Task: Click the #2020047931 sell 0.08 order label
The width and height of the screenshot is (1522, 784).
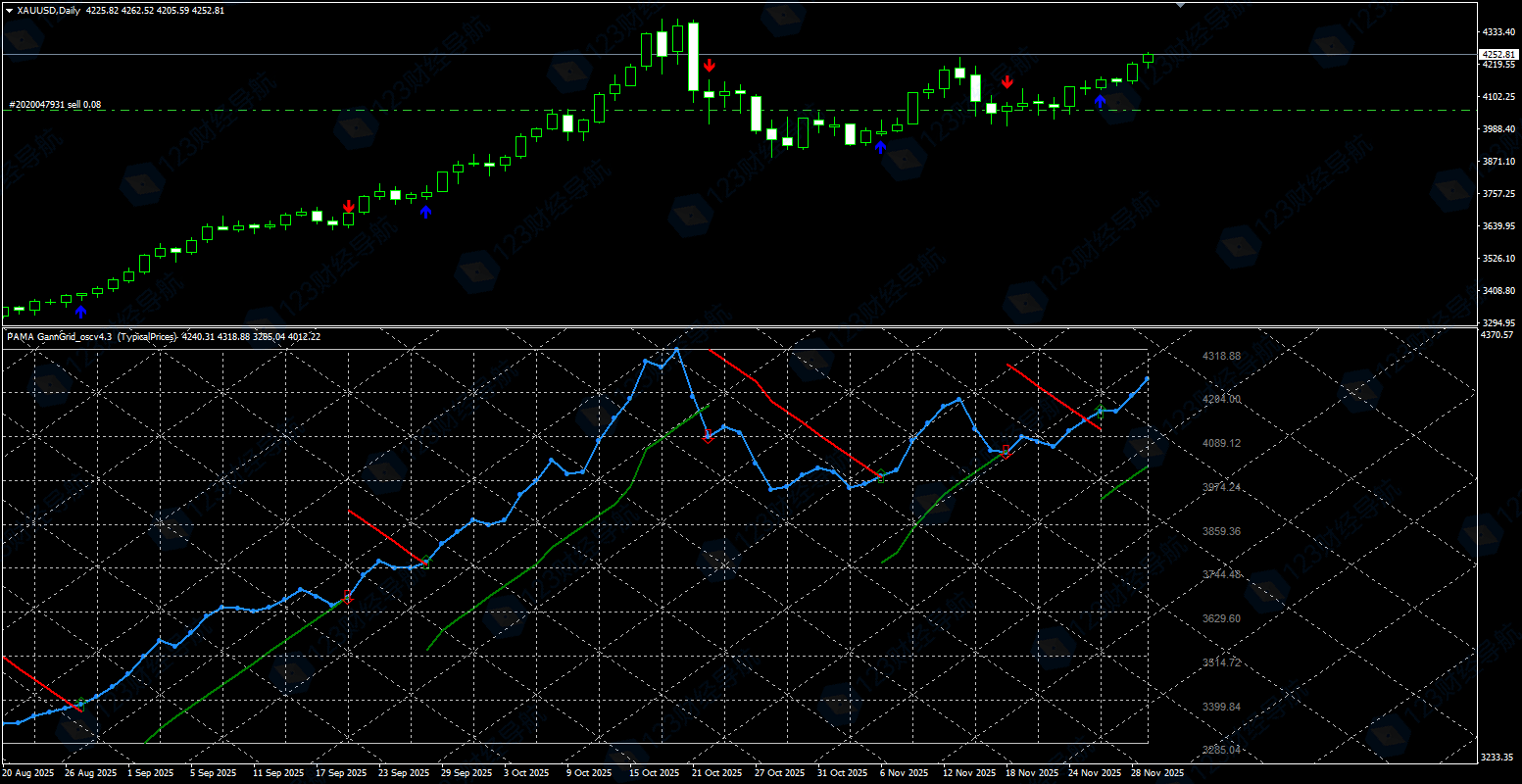Action: (55, 104)
